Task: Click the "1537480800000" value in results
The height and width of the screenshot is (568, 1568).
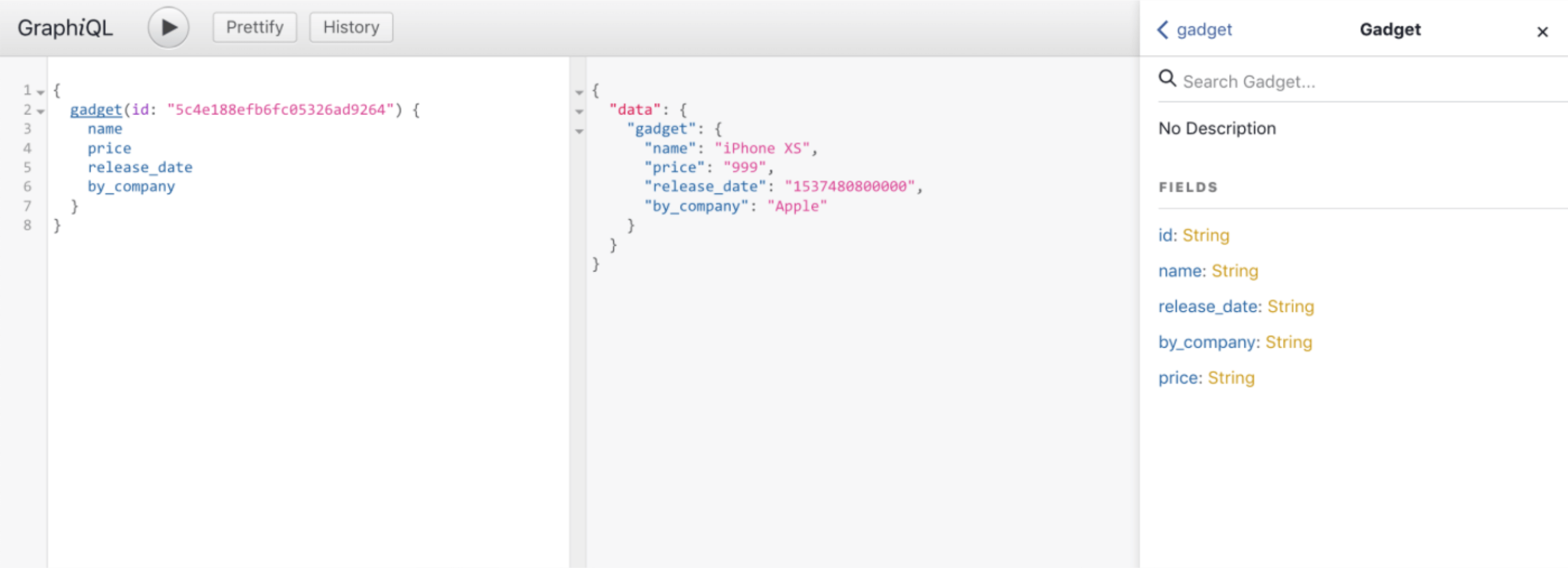Action: 849,187
